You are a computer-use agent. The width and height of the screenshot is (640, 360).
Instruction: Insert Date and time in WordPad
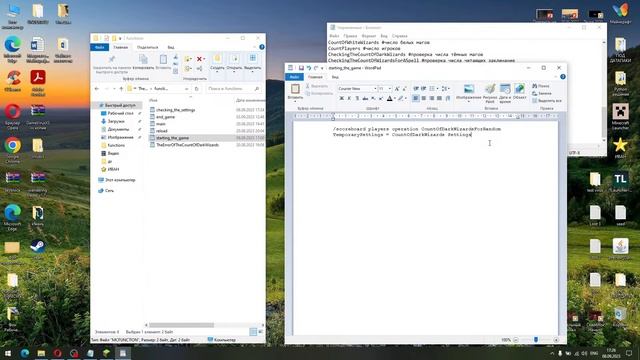point(505,93)
